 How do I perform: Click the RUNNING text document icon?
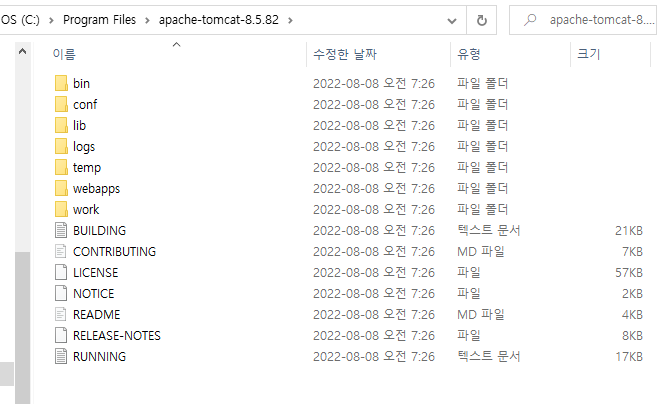[x=61, y=356]
